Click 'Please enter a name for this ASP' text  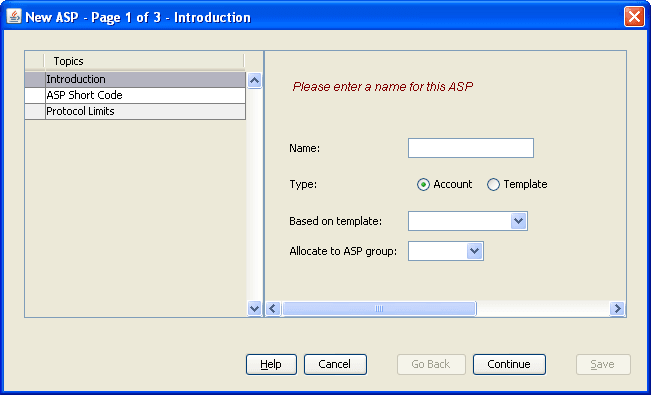coord(383,86)
